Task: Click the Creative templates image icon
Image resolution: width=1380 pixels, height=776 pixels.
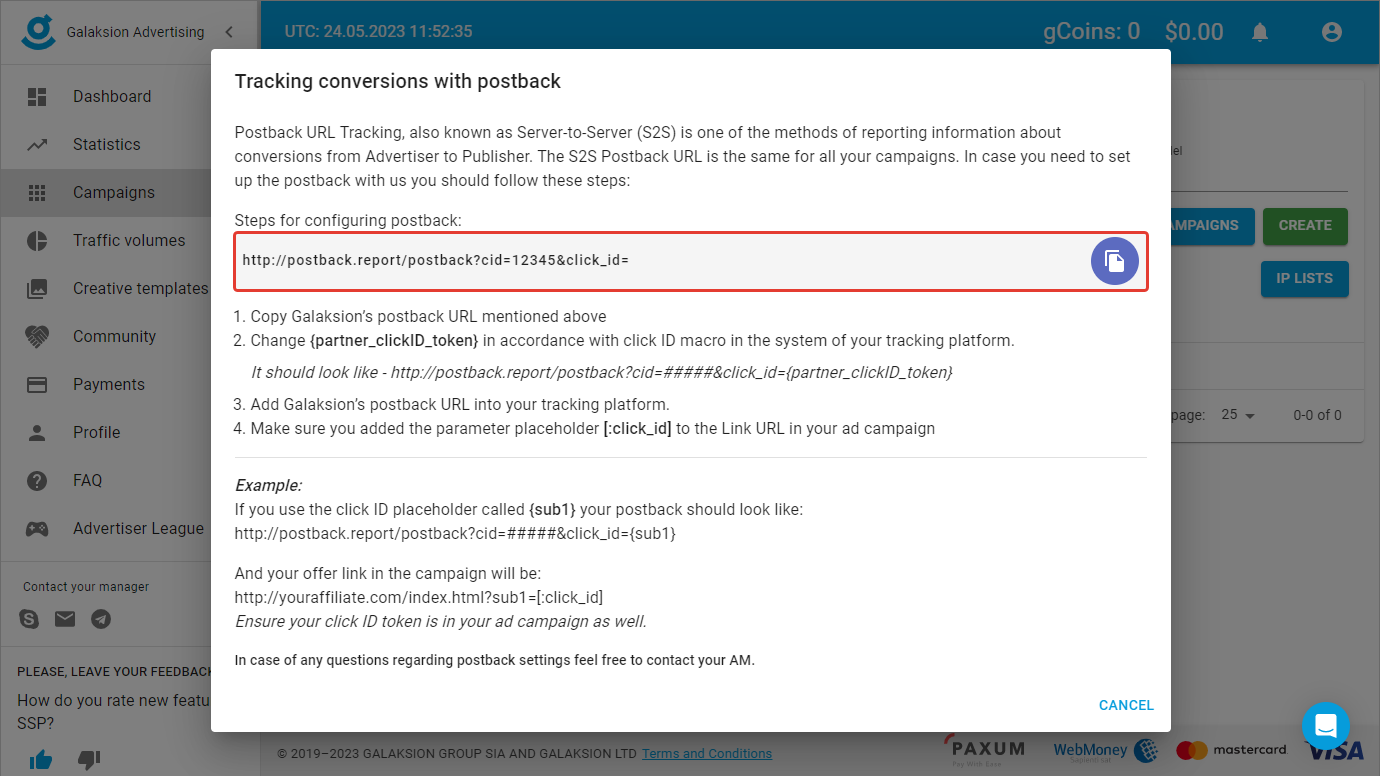Action: (x=40, y=288)
